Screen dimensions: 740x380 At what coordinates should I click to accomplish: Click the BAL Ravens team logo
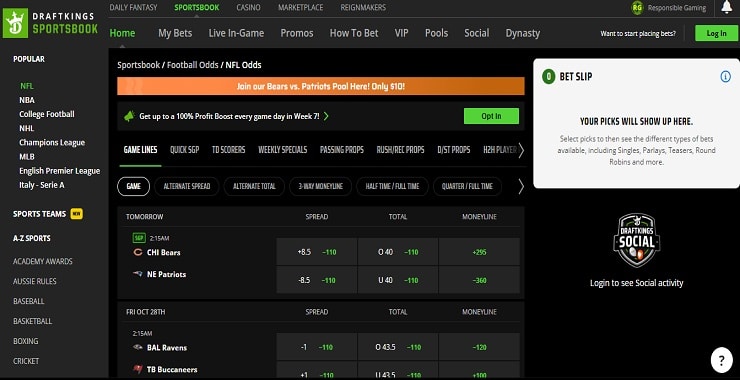138,347
